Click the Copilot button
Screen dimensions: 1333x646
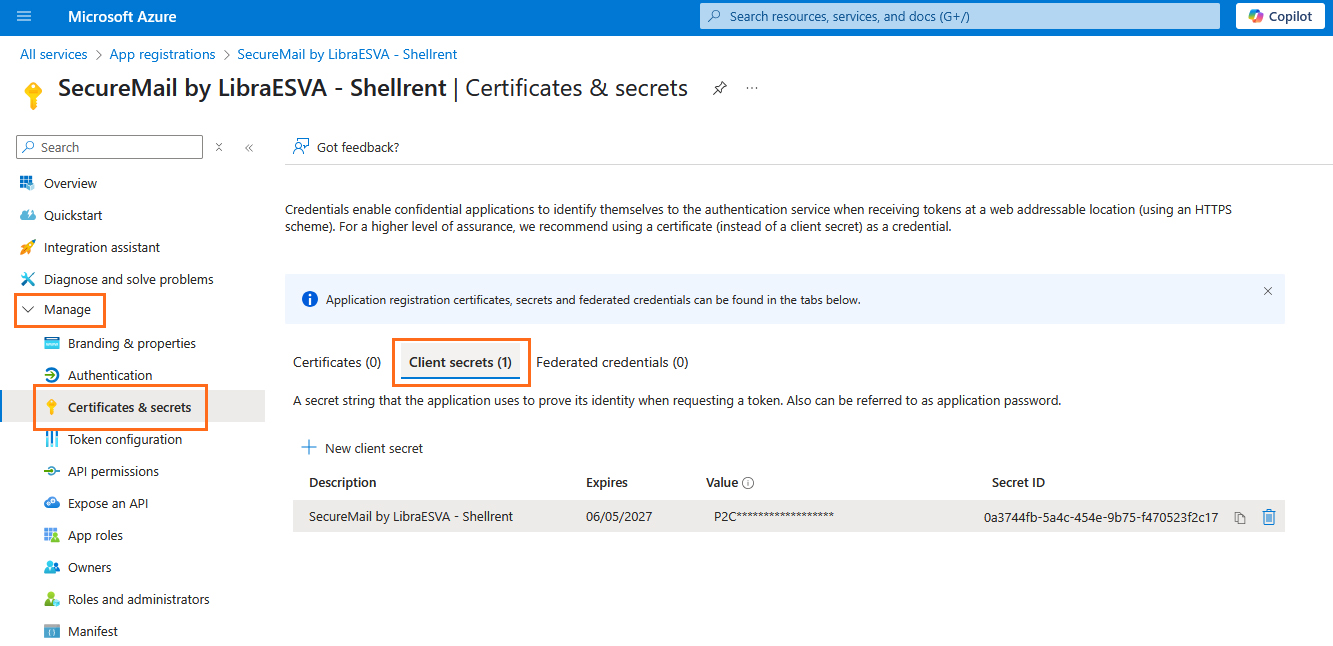(x=1280, y=17)
